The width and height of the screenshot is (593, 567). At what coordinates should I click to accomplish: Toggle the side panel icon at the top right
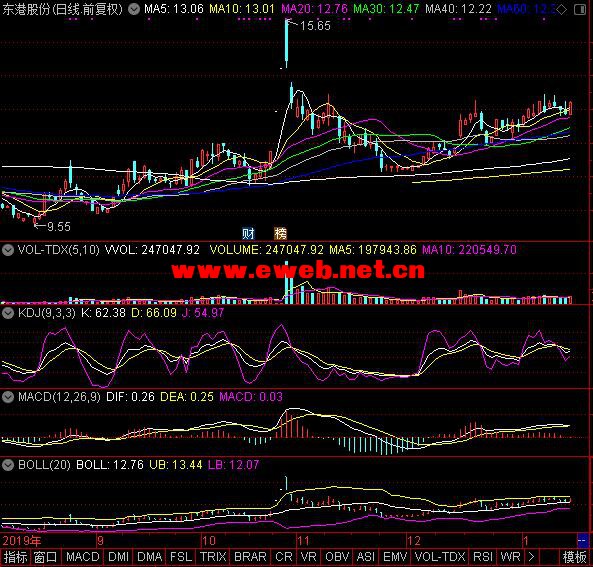pos(580,9)
